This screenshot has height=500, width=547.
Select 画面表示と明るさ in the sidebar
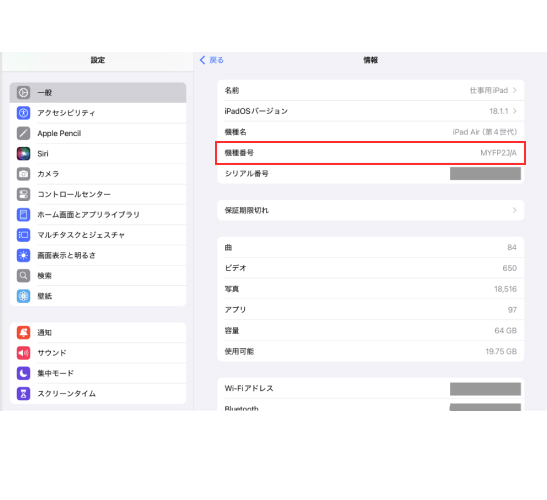click(x=98, y=255)
